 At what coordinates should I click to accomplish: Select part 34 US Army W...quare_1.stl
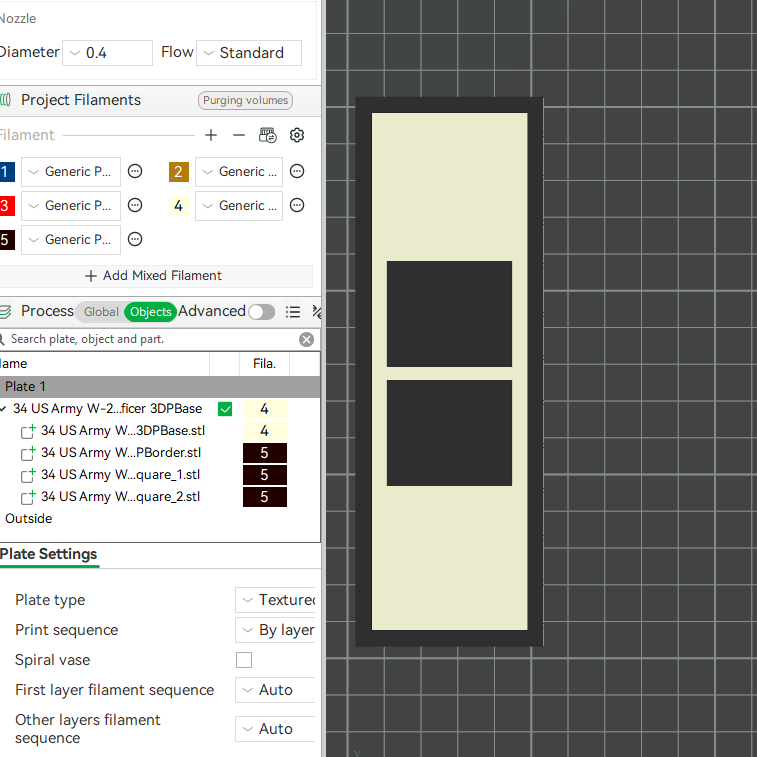point(120,475)
